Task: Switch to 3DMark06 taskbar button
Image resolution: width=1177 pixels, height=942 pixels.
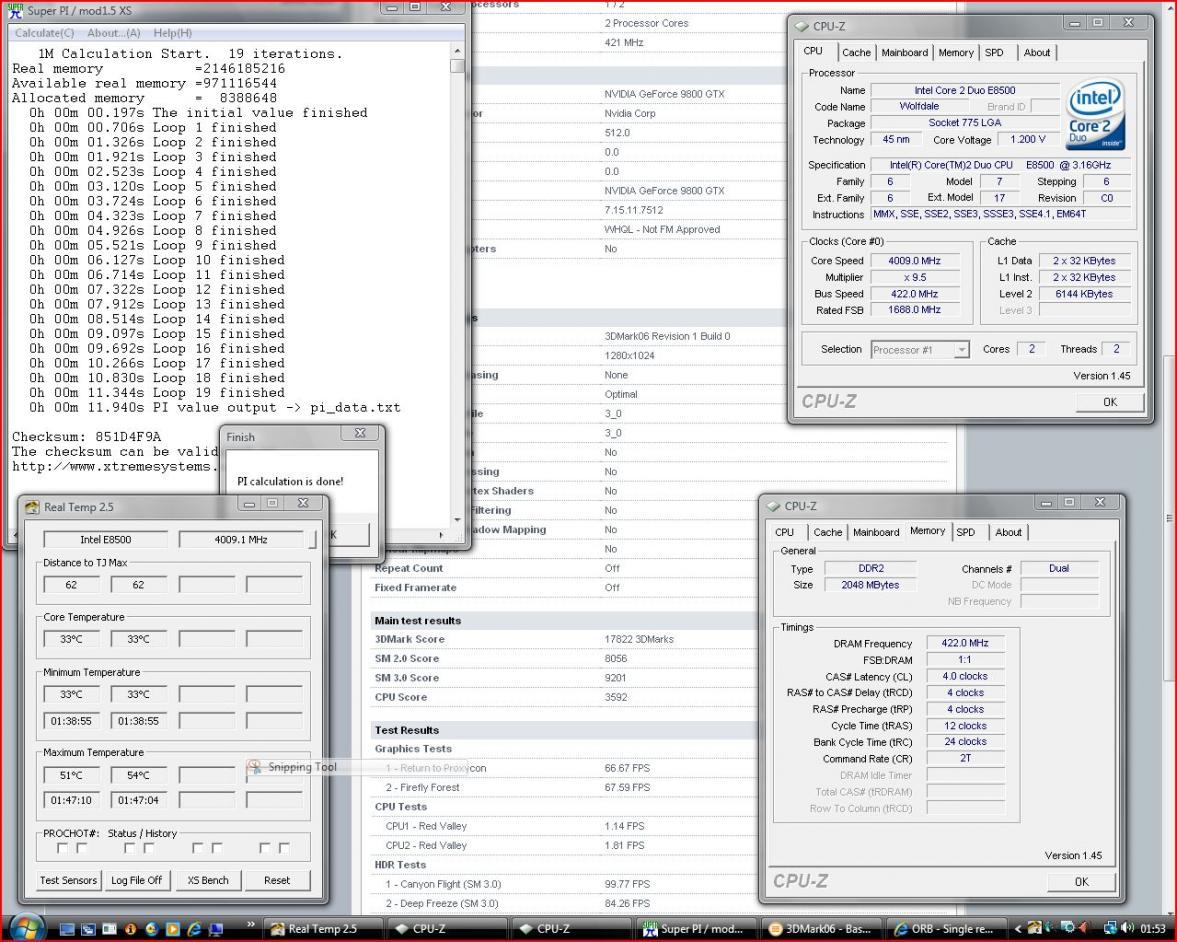Action: (x=820, y=928)
